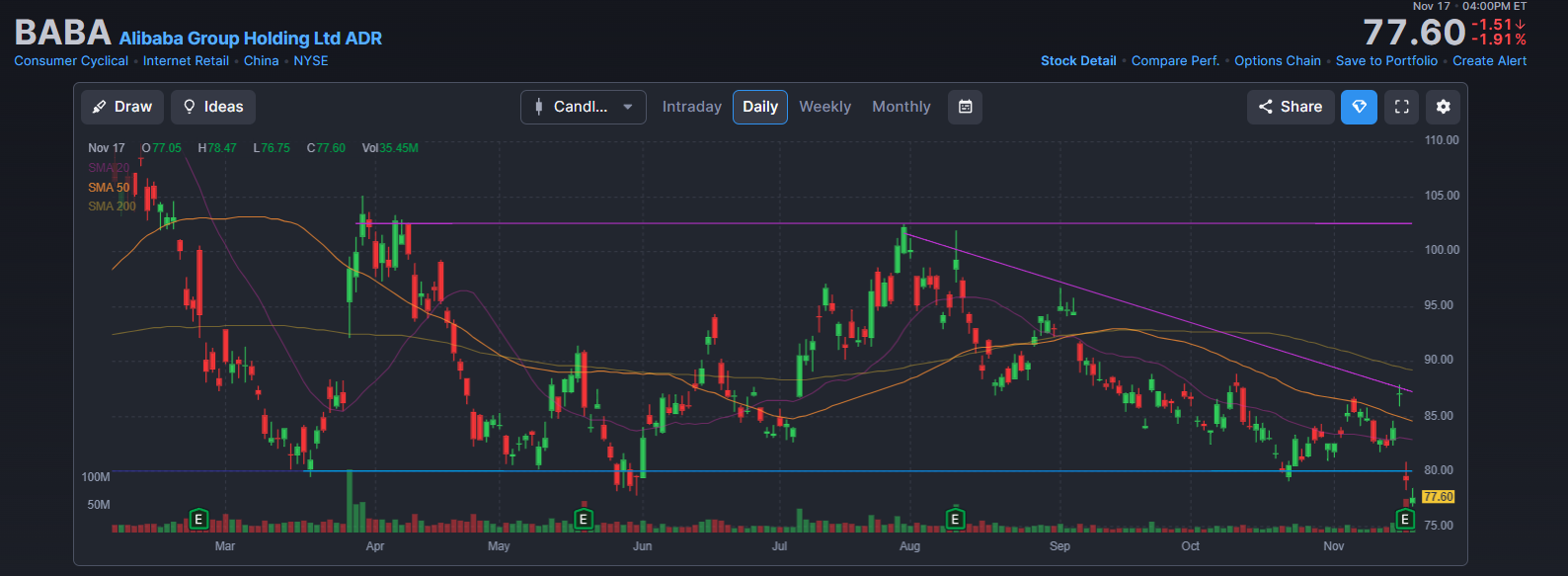1568x576 pixels.
Task: Select the SMA 20 indicator label
Action: point(109,168)
